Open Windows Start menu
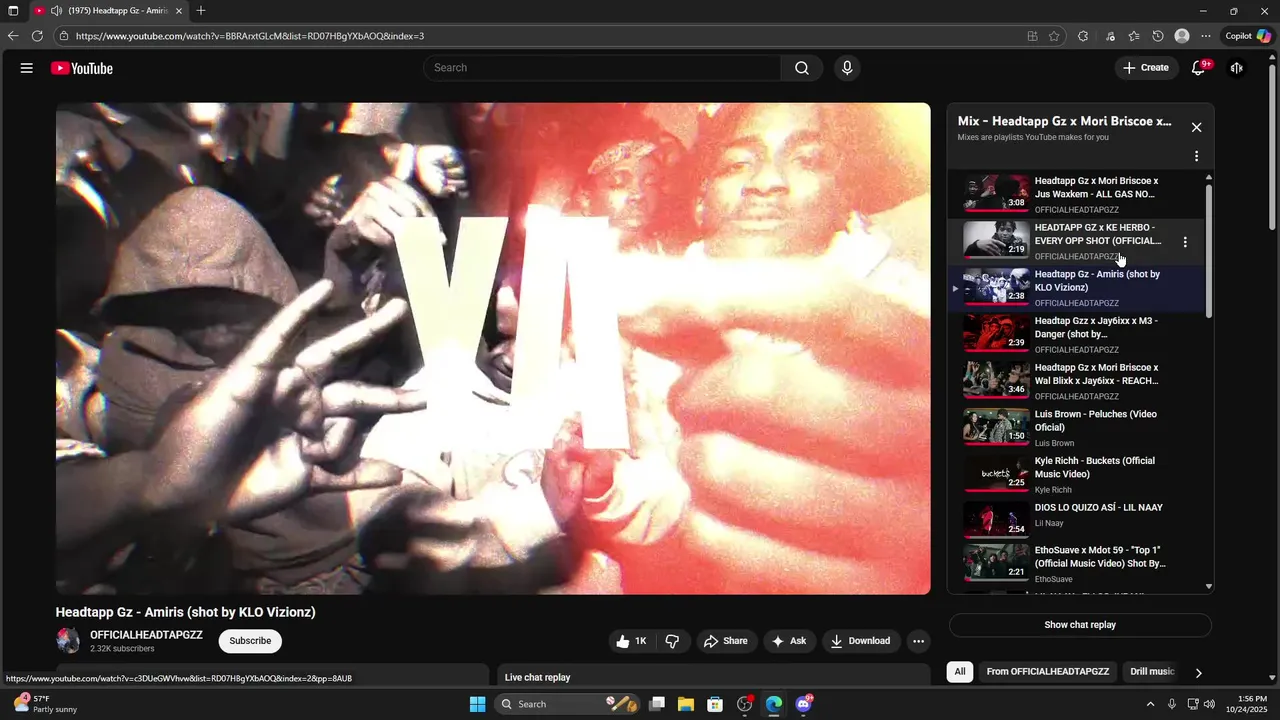This screenshot has height=720, width=1280. pyautogui.click(x=478, y=704)
